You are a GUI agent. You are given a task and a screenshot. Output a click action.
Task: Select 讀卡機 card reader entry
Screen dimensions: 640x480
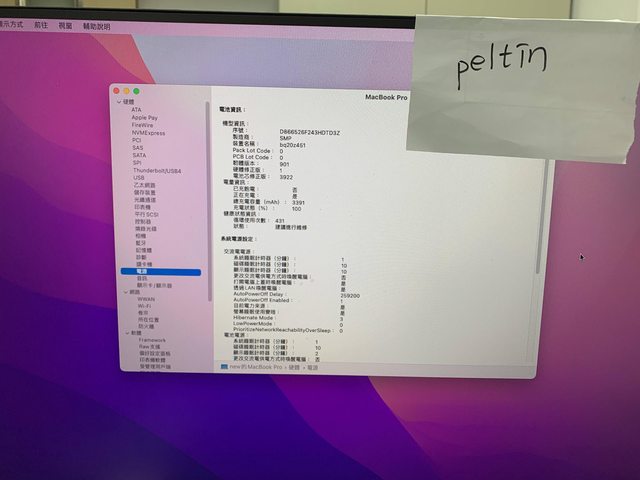point(144,265)
